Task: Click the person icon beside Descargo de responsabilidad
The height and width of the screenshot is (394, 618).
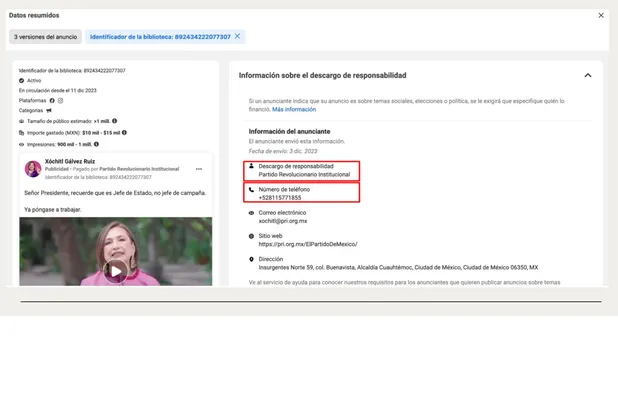Action: 251,166
